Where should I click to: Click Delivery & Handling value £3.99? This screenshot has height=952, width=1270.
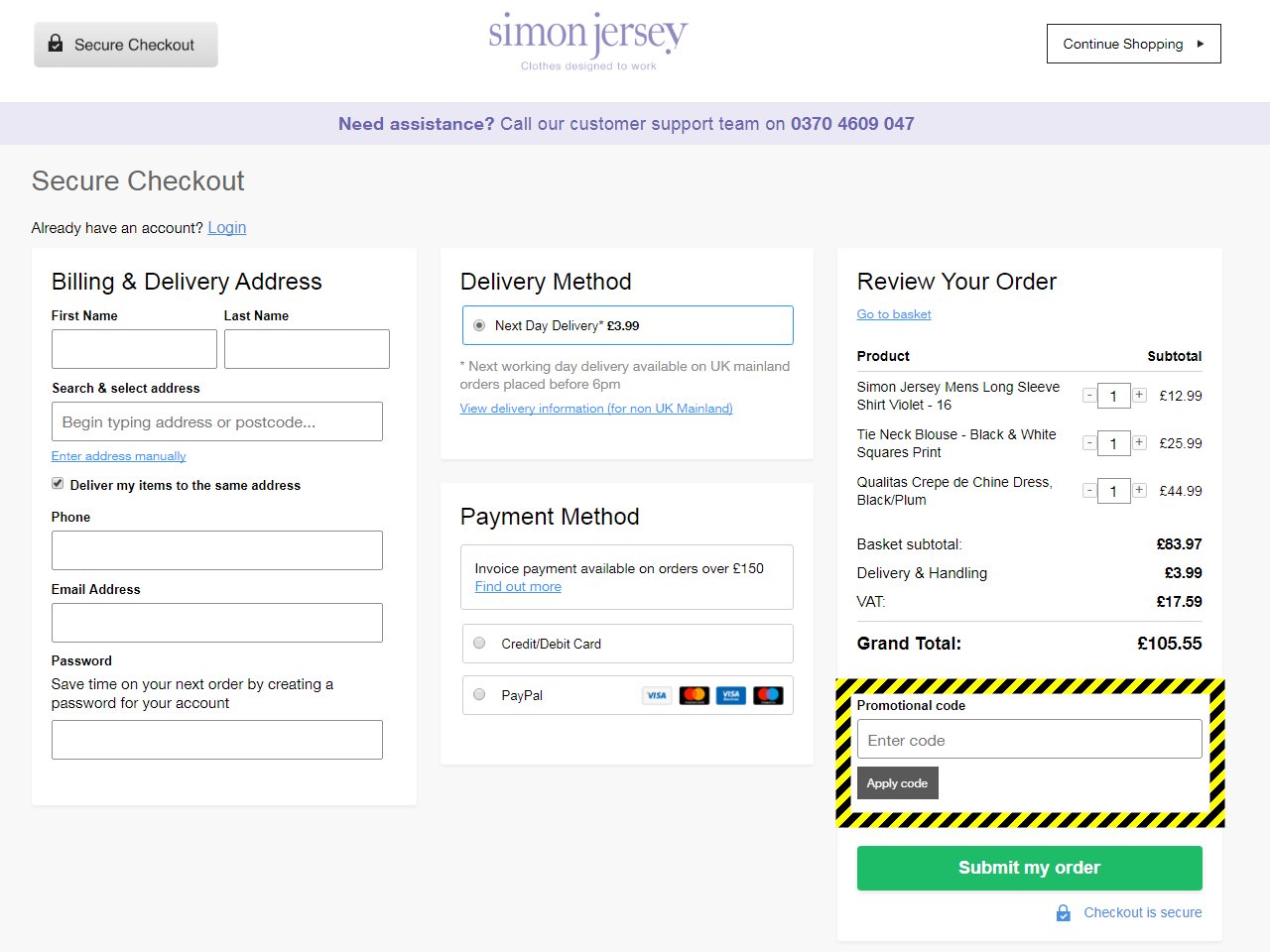pos(1184,573)
